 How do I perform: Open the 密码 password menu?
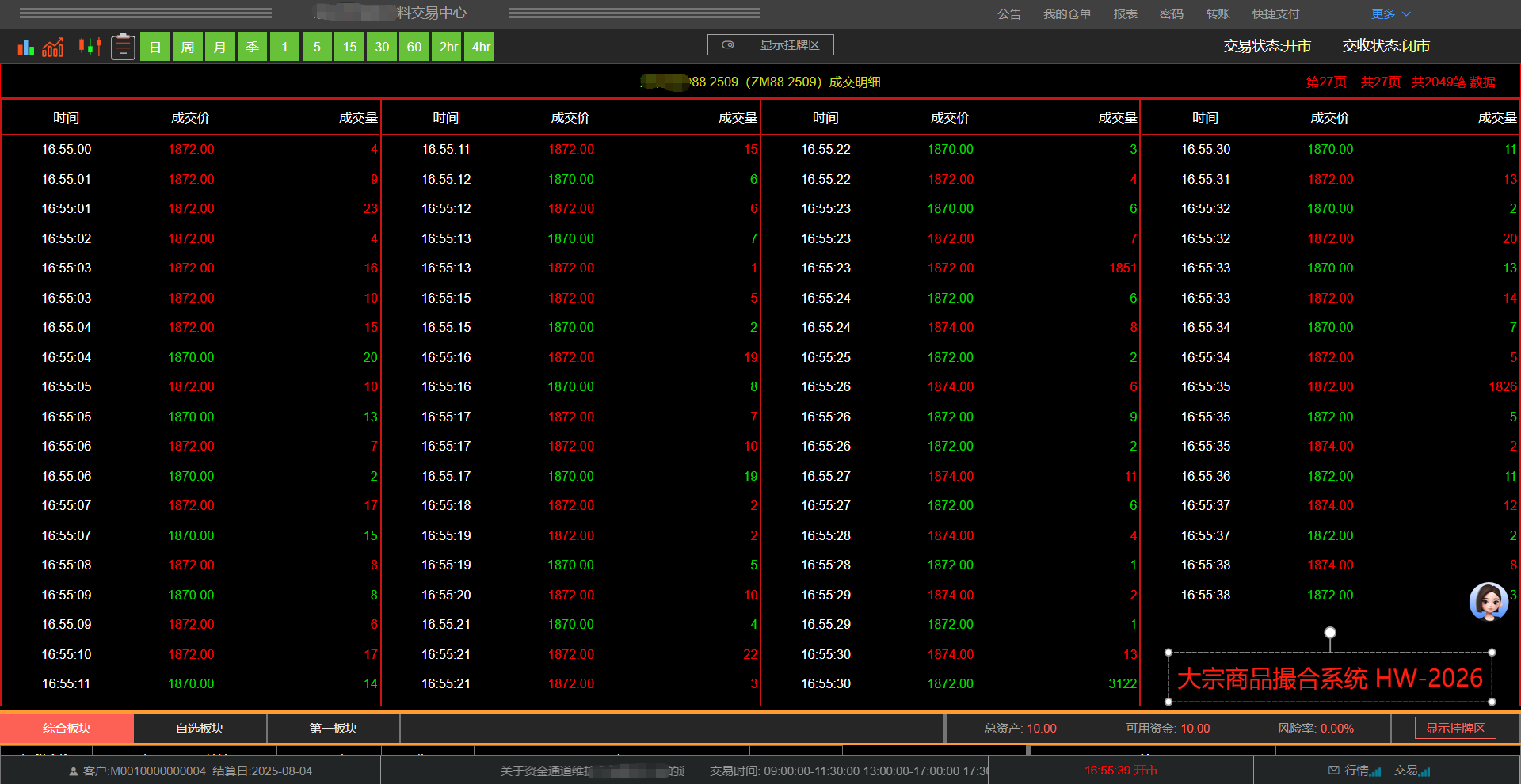(x=1172, y=14)
